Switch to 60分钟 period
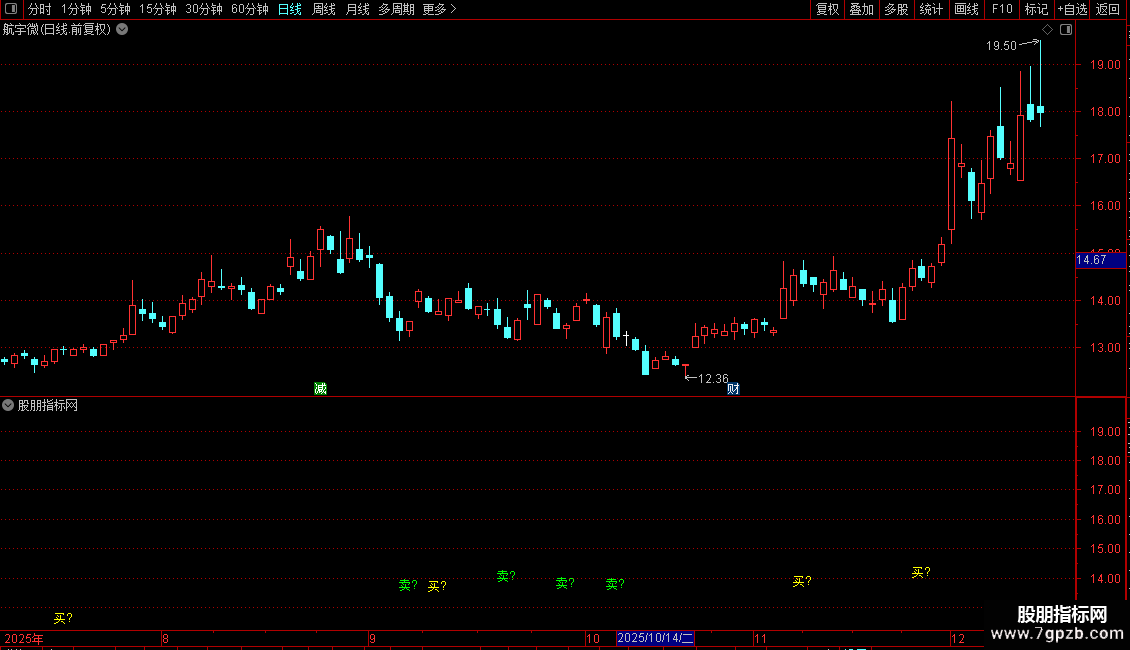 click(x=249, y=9)
